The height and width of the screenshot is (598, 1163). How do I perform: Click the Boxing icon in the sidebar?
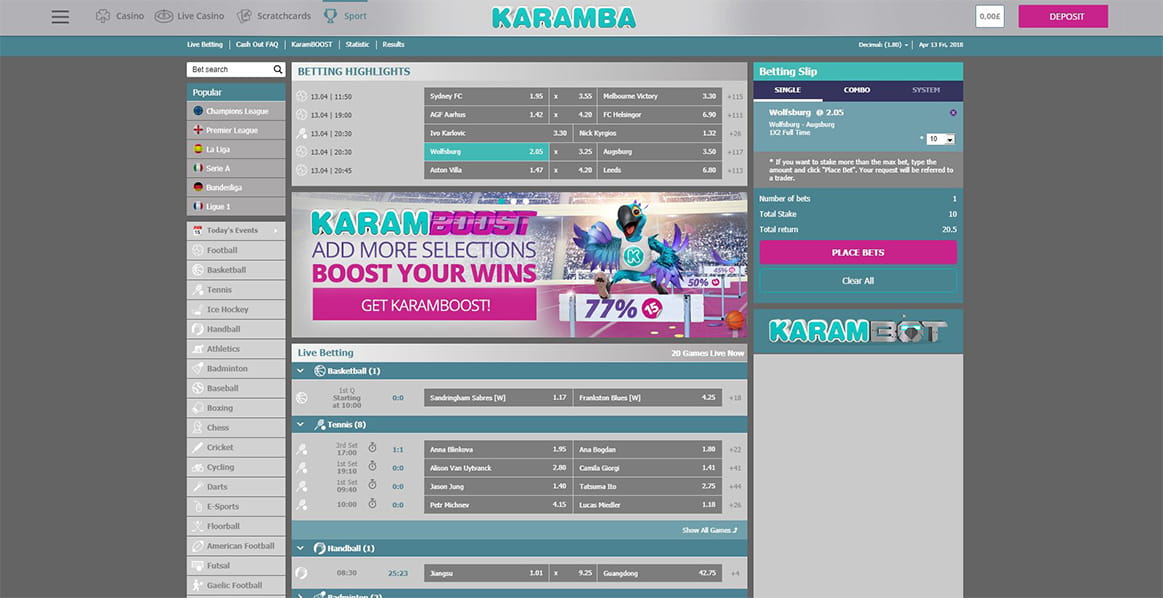(x=198, y=407)
